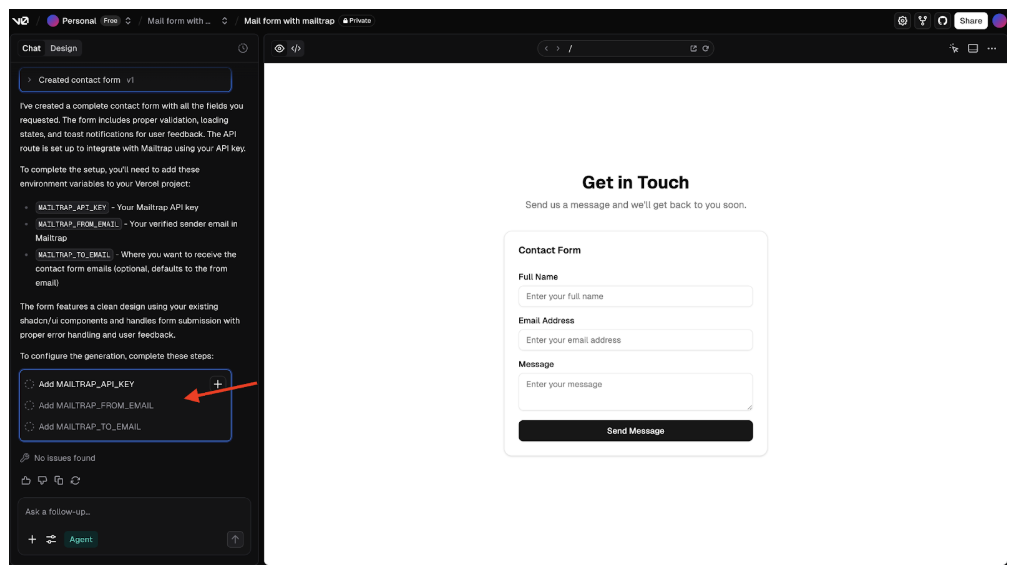1022x574 pixels.
Task: Expand the Created contact form item
Action: click(x=30, y=80)
